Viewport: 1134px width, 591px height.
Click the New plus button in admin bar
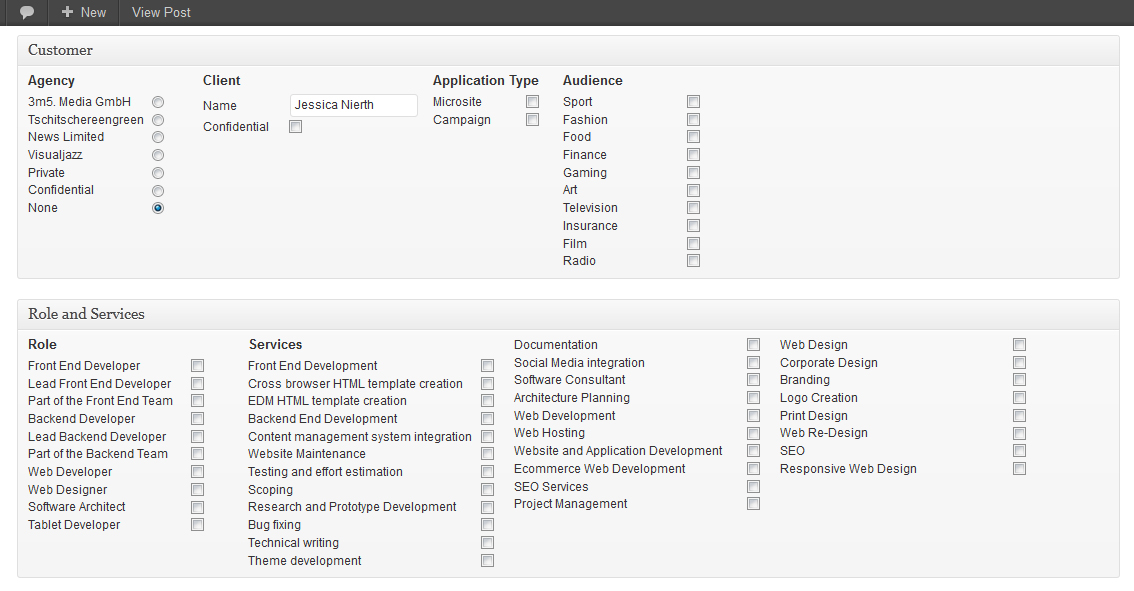83,13
